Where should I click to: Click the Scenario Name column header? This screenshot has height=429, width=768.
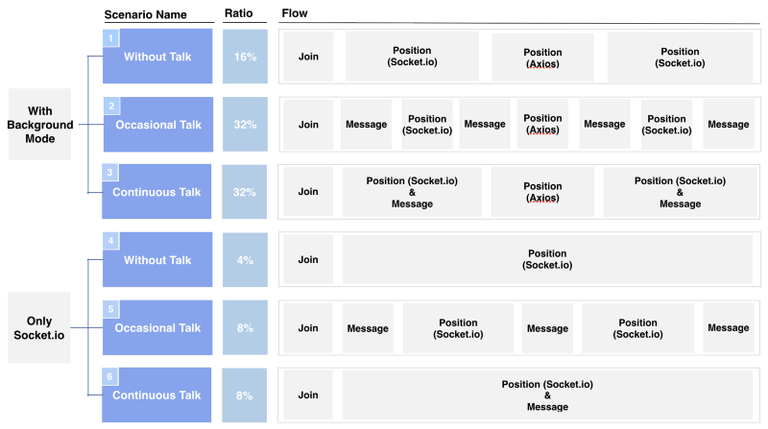pyautogui.click(x=145, y=15)
